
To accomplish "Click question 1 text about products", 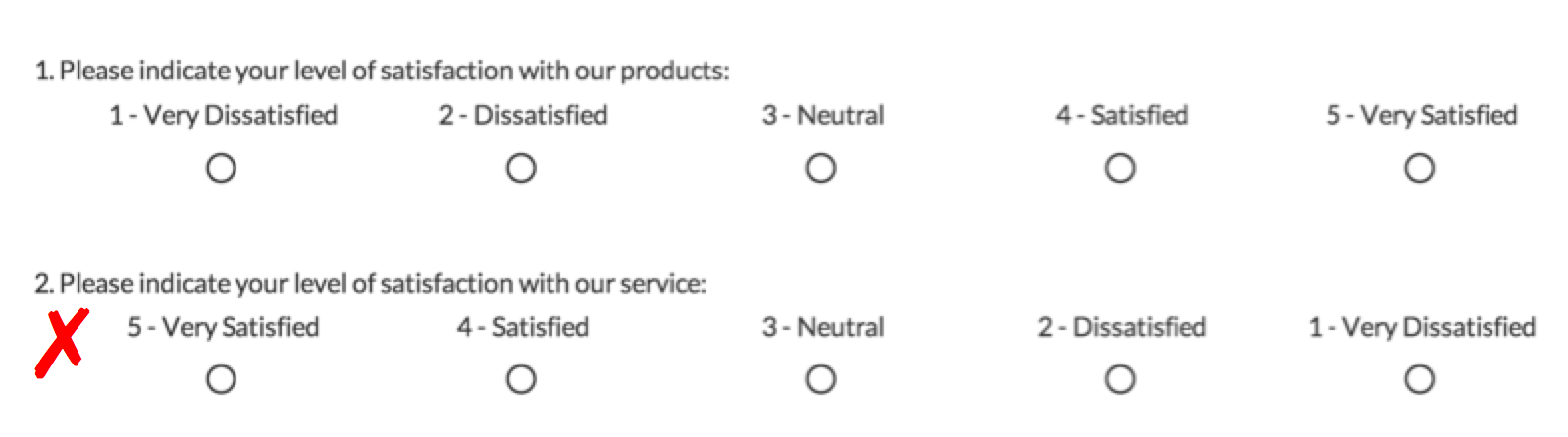I will pos(382,71).
